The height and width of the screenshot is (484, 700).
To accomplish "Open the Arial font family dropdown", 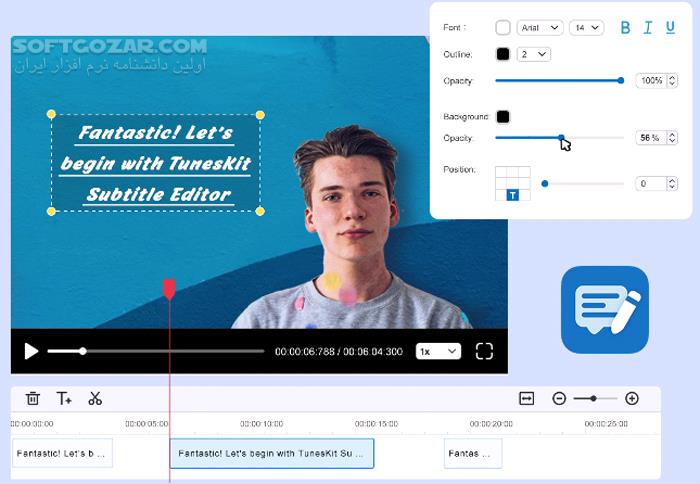I will pos(540,28).
